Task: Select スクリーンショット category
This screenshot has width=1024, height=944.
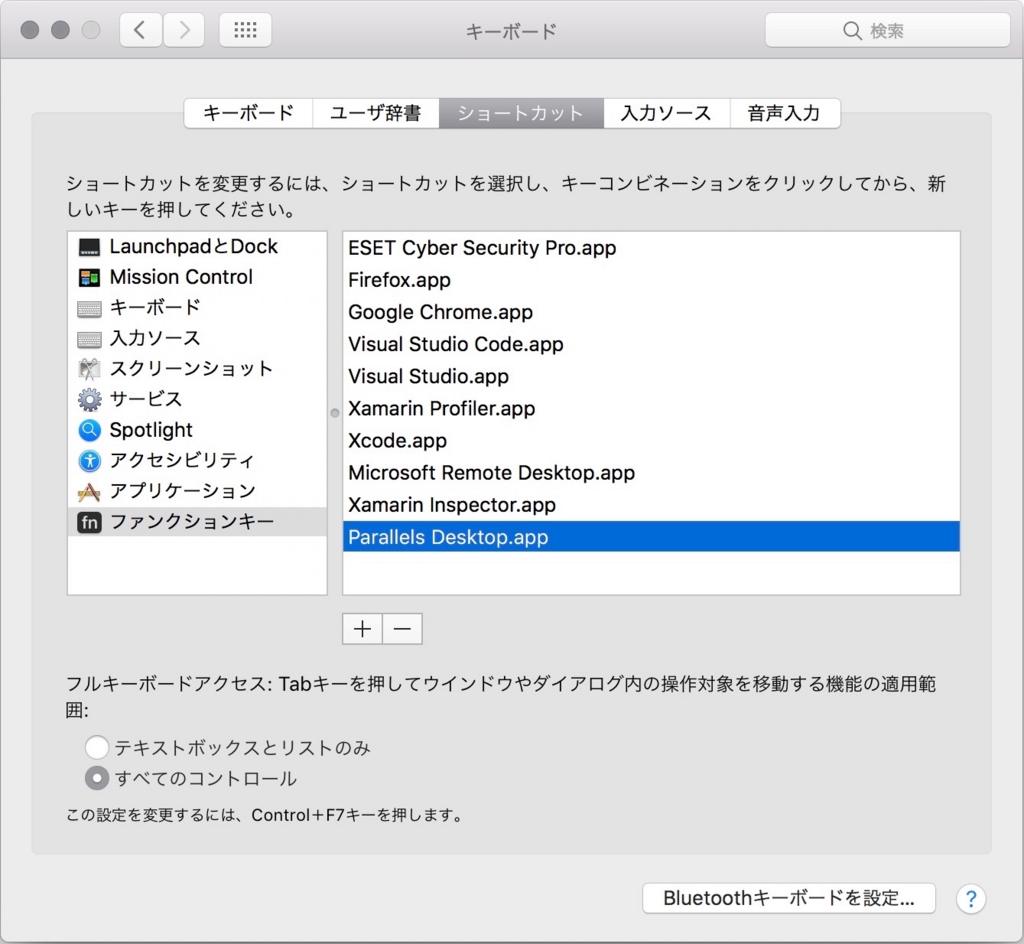Action: point(197,369)
